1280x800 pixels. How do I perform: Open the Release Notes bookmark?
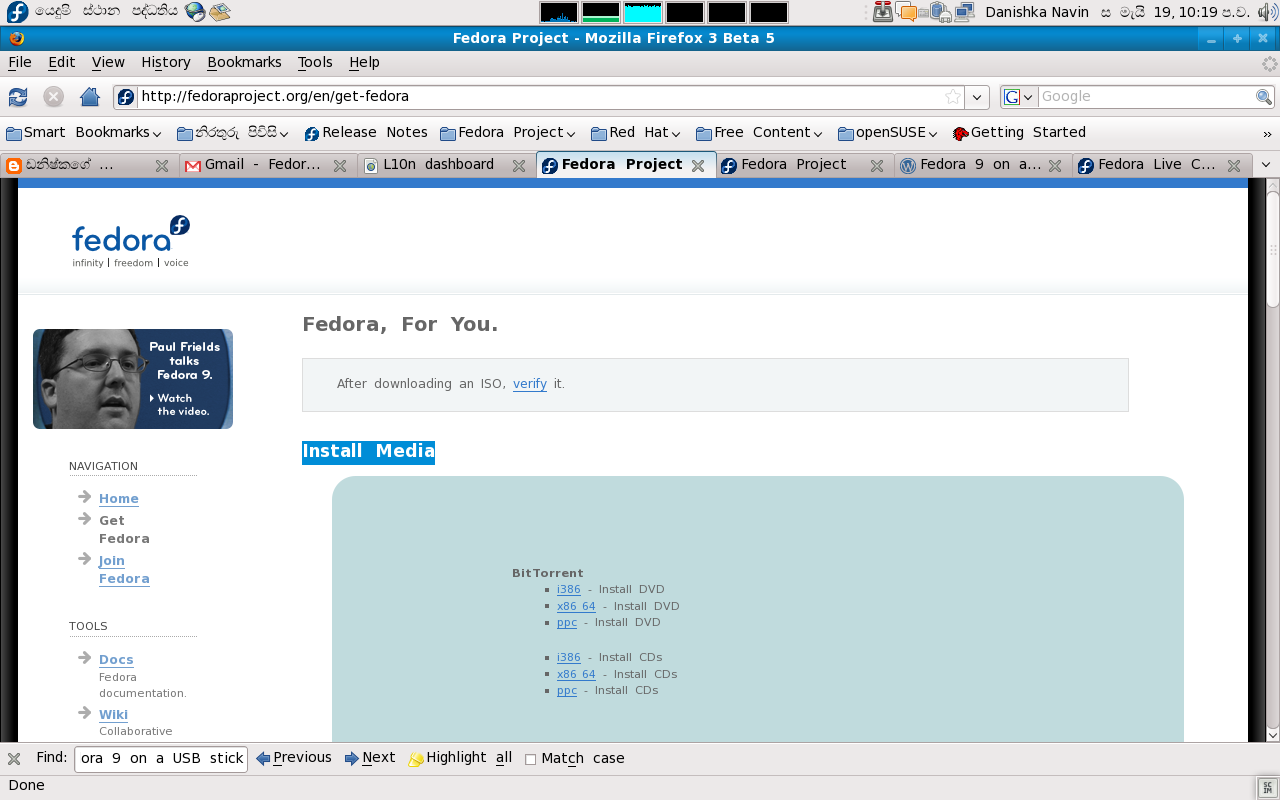366,133
